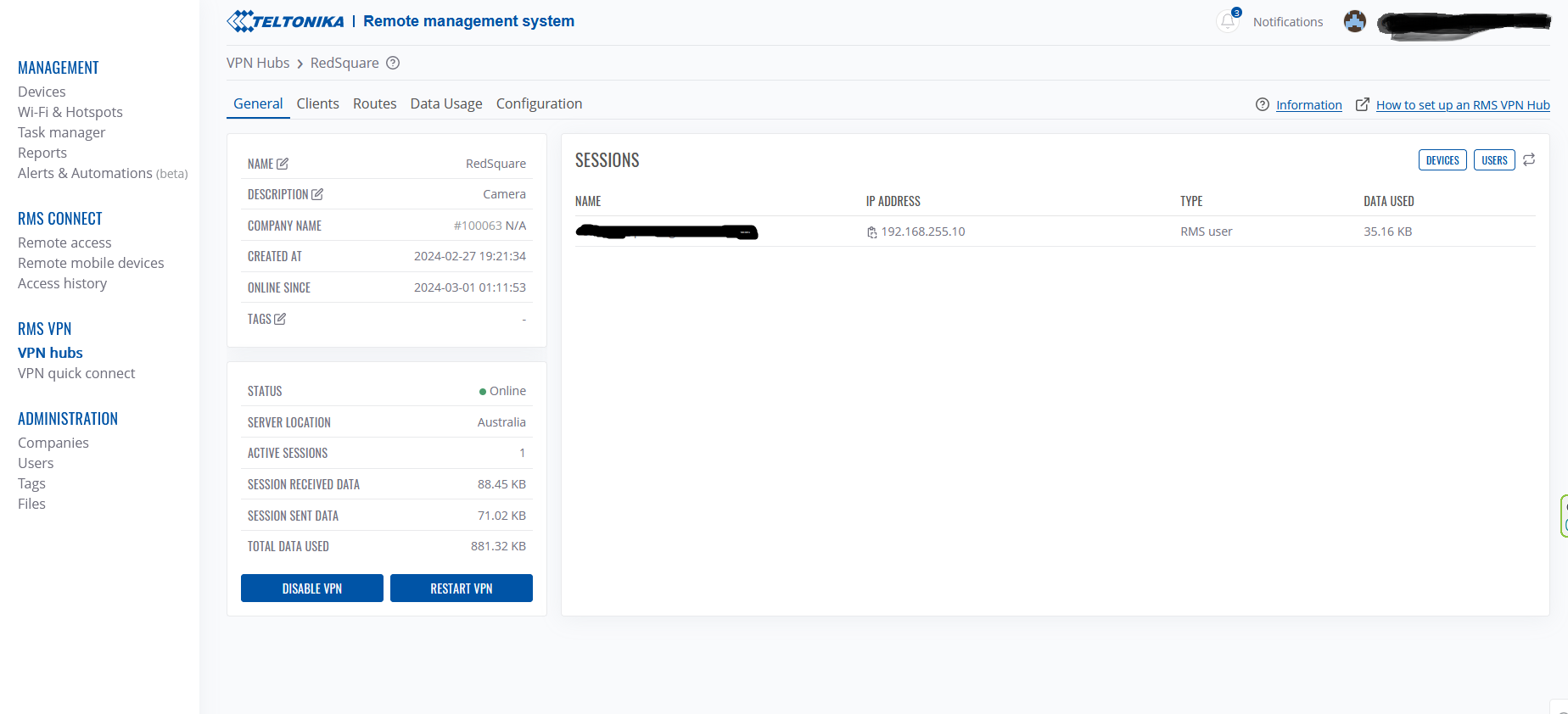Open the Information link
Screen dimensions: 1568x714
coord(1309,105)
